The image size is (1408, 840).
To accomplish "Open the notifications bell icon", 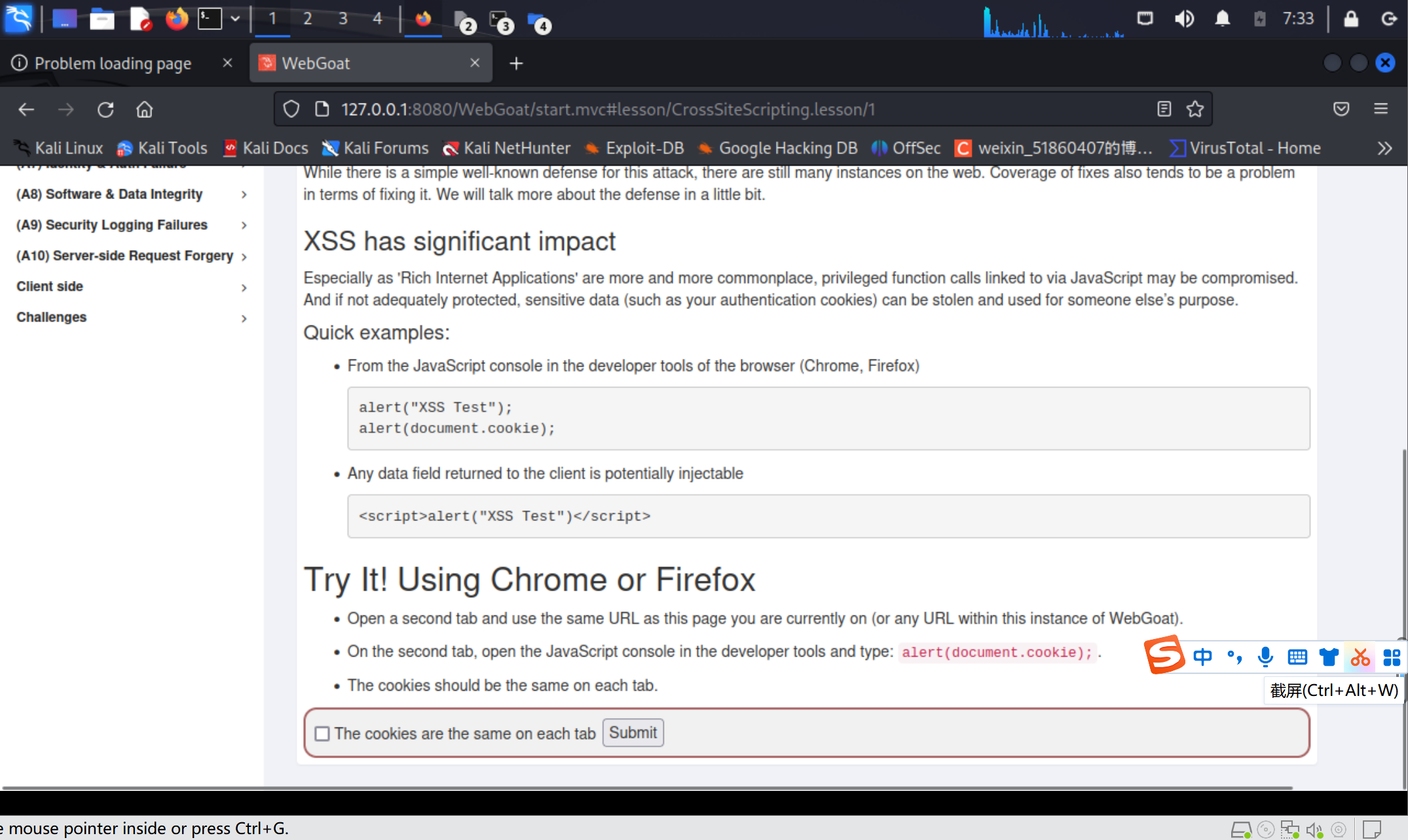I will click(x=1222, y=18).
